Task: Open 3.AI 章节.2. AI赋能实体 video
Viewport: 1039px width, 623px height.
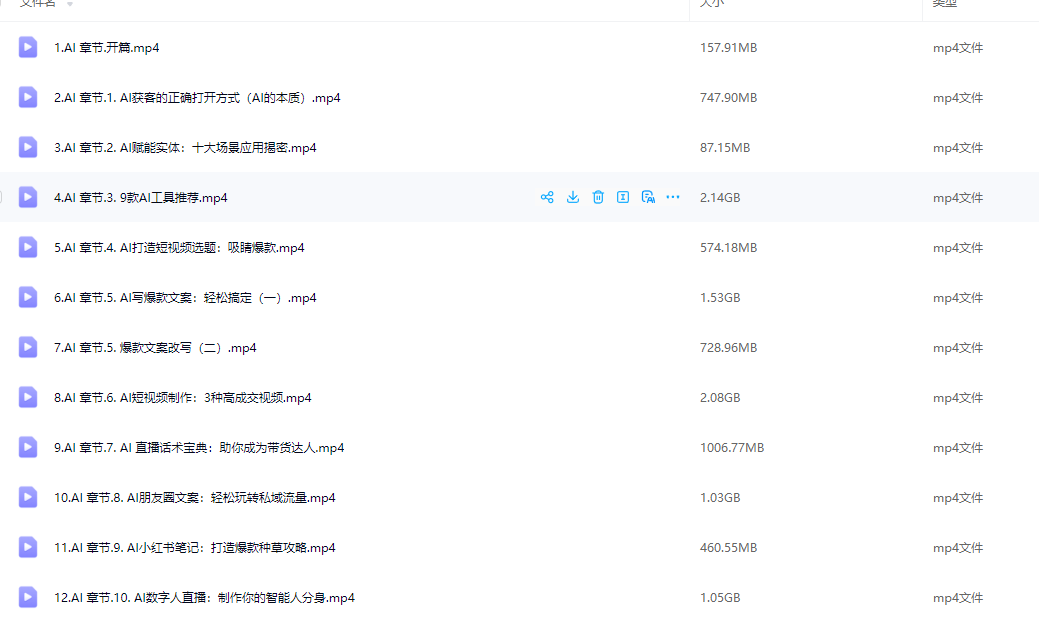Action: pyautogui.click(x=185, y=148)
